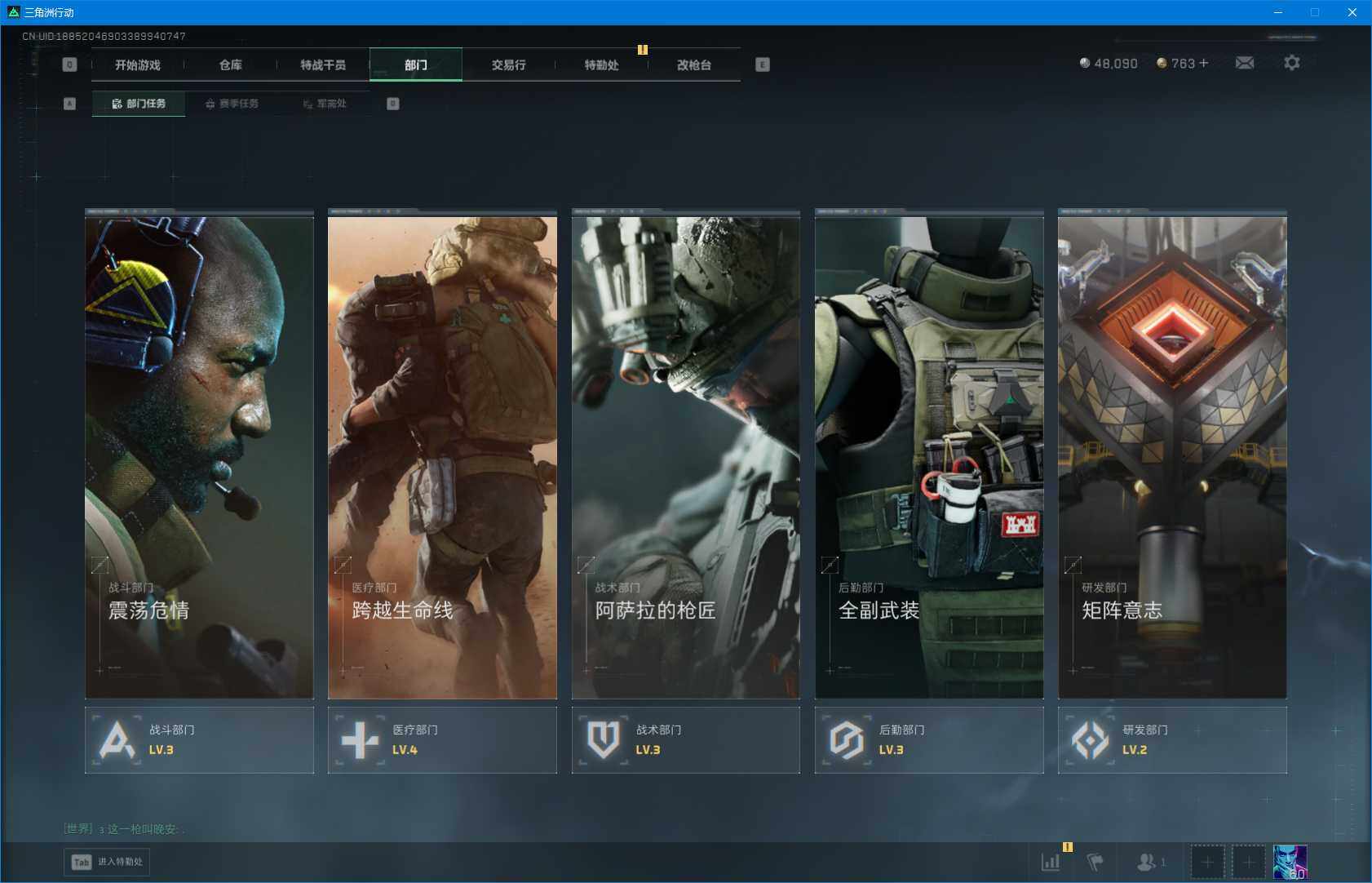This screenshot has height=883, width=1372.
Task: Switch to the 开始游戏 tab
Action: tap(138, 64)
